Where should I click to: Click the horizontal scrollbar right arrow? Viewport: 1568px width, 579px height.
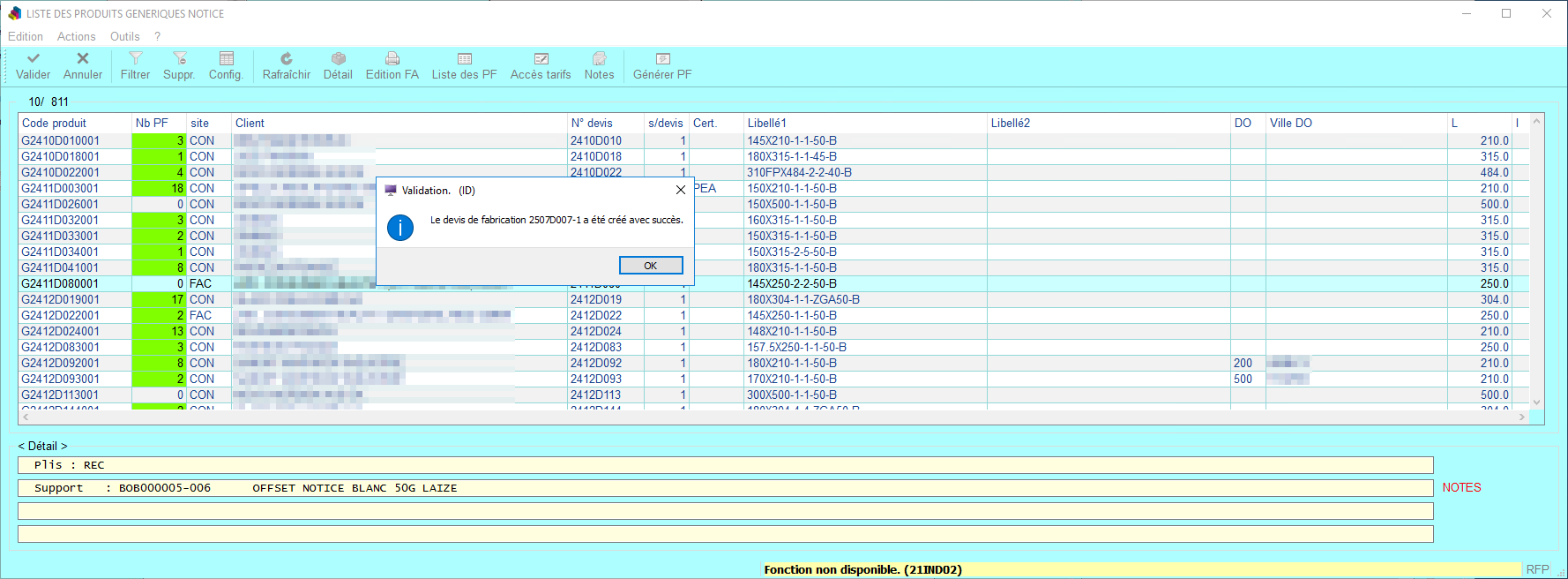[1522, 417]
